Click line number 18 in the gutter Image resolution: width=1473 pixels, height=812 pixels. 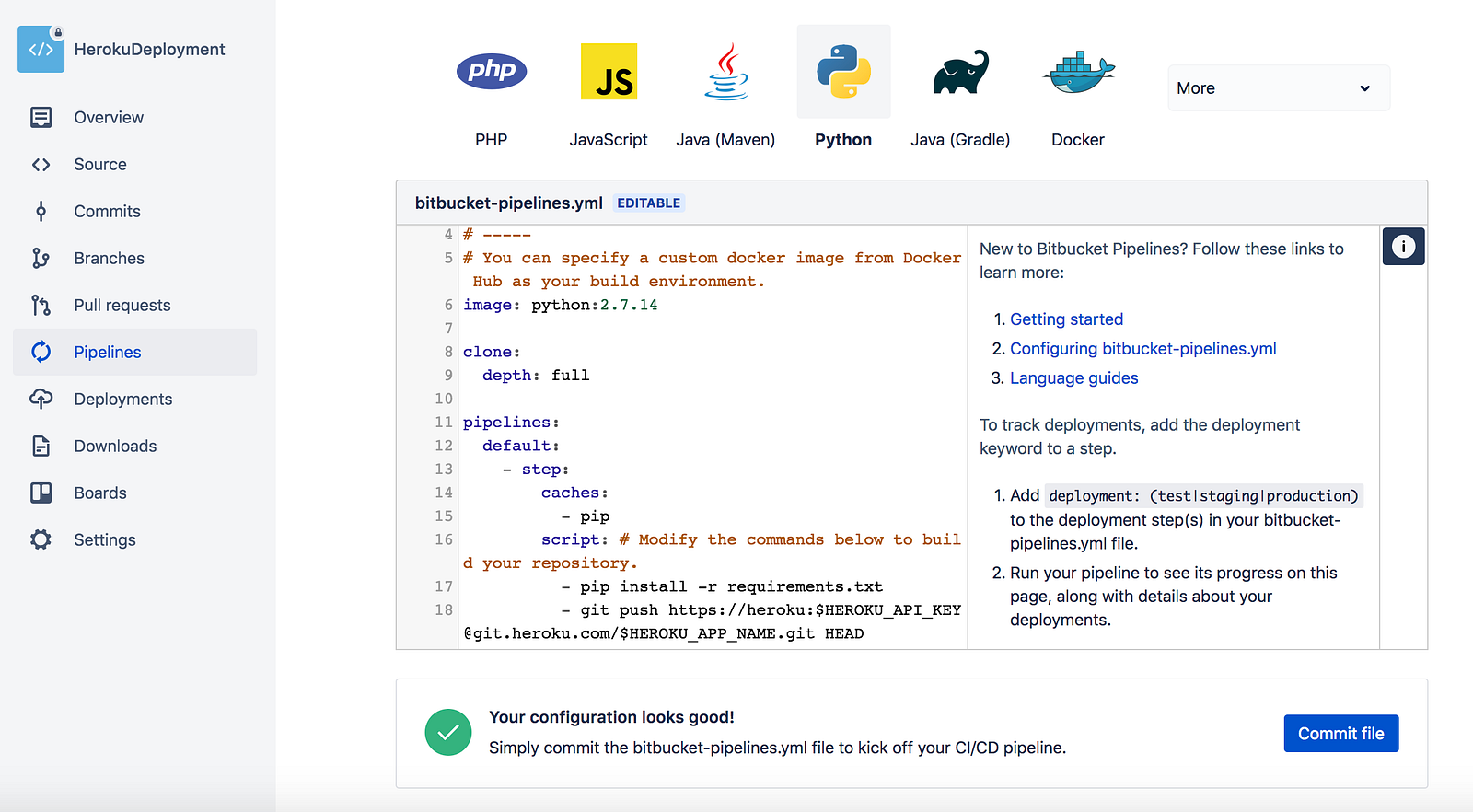(x=444, y=610)
